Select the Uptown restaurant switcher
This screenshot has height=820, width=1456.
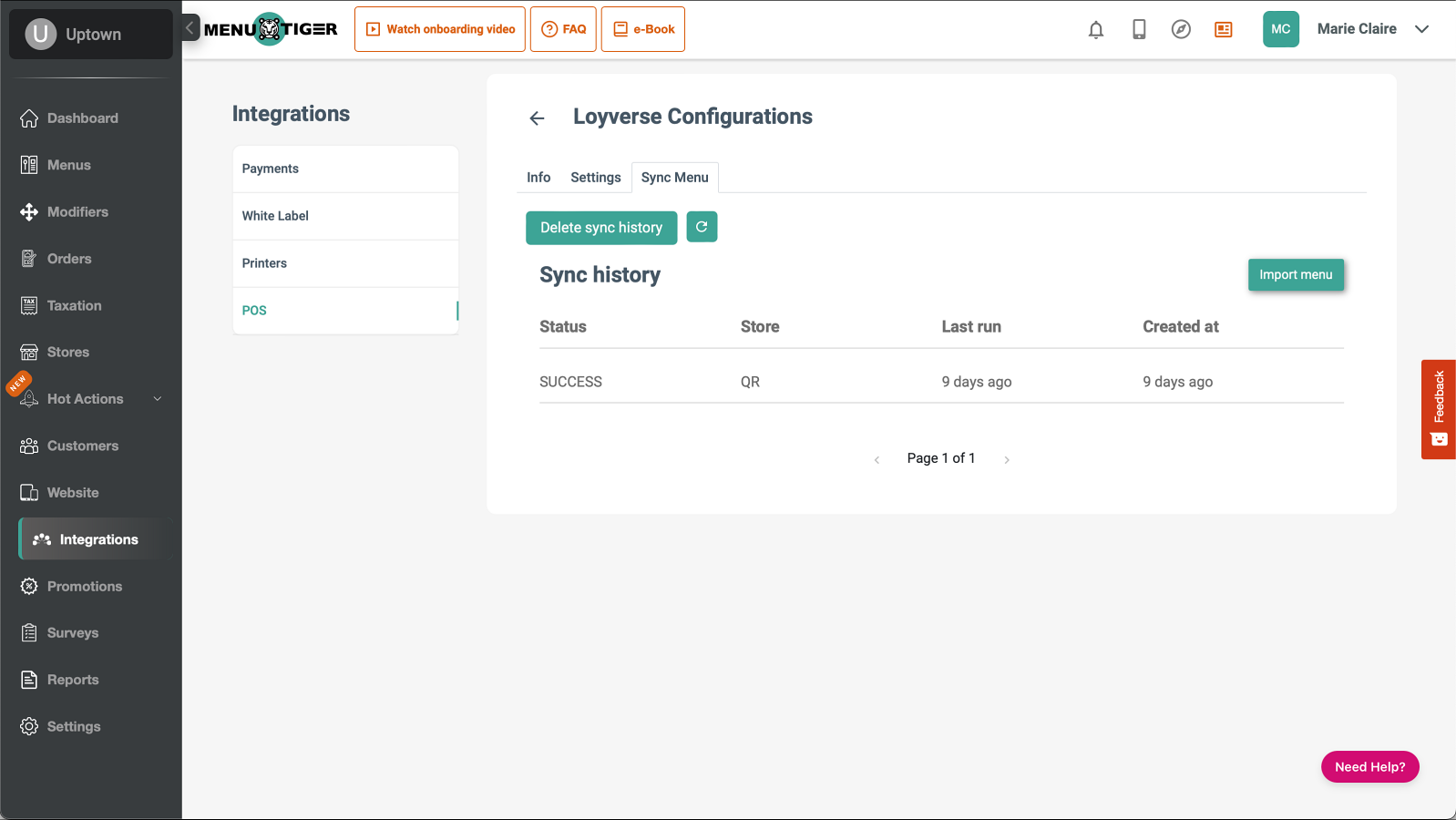click(x=91, y=35)
